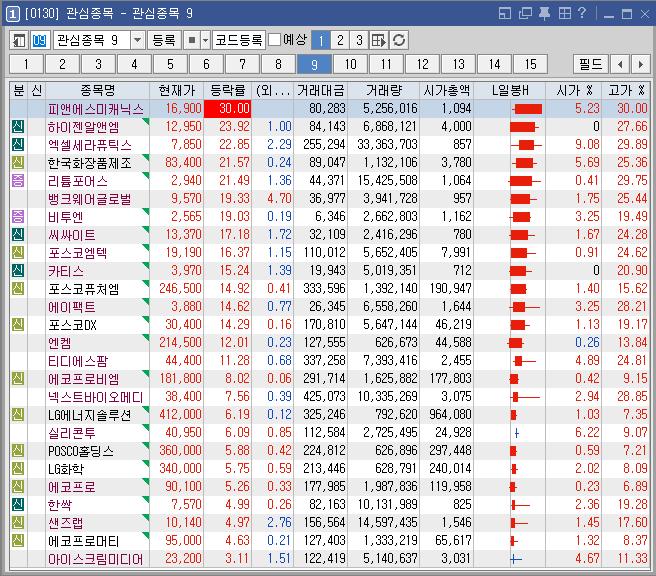Sort by the 등락률 column header
Image resolution: width=656 pixels, height=576 pixels.
click(x=228, y=90)
